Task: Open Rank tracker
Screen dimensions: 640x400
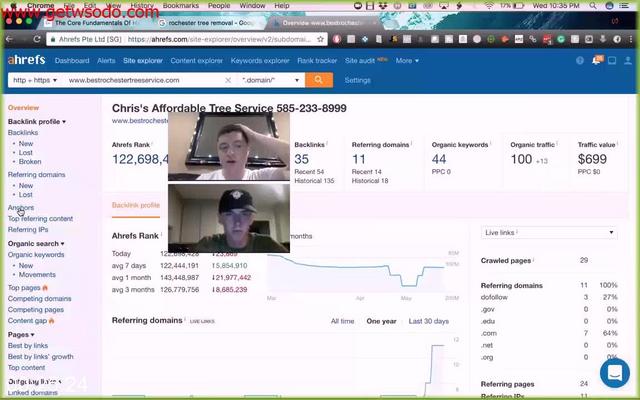Action: [317, 60]
